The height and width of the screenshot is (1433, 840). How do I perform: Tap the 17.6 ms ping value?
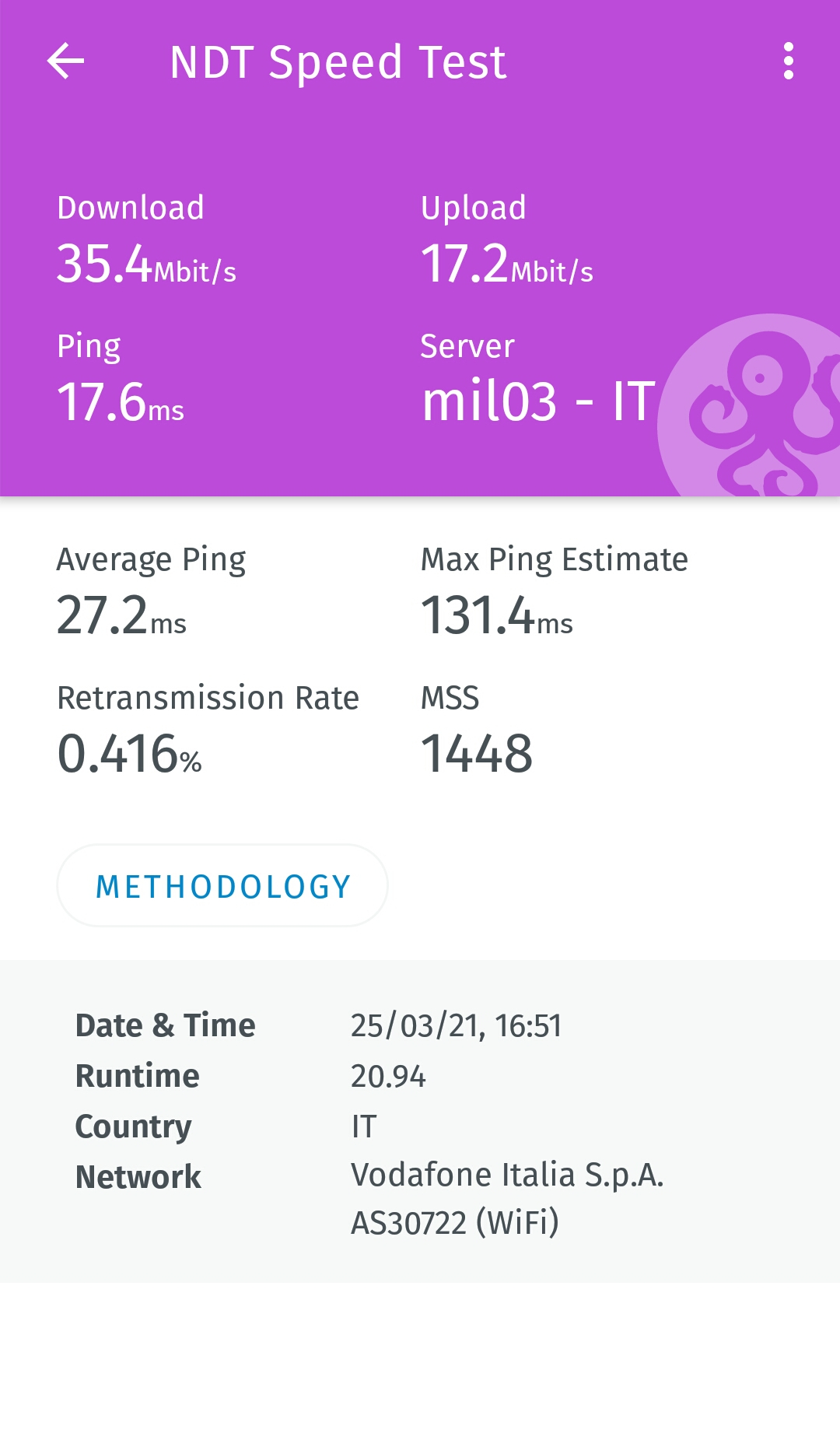[x=121, y=402]
